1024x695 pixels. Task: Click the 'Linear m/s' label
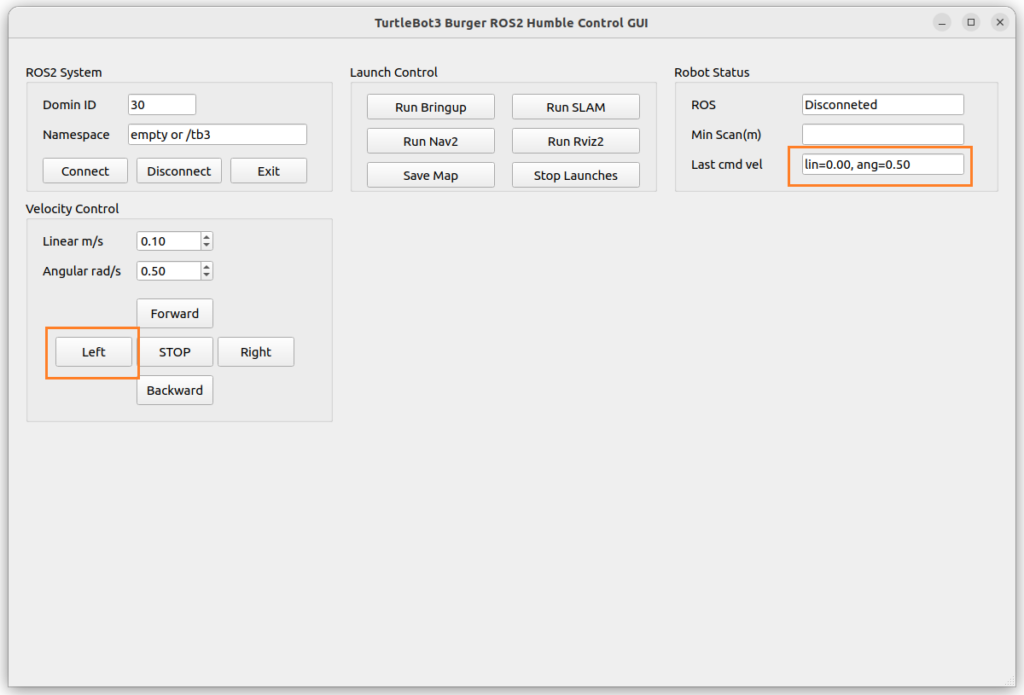click(x=72, y=241)
